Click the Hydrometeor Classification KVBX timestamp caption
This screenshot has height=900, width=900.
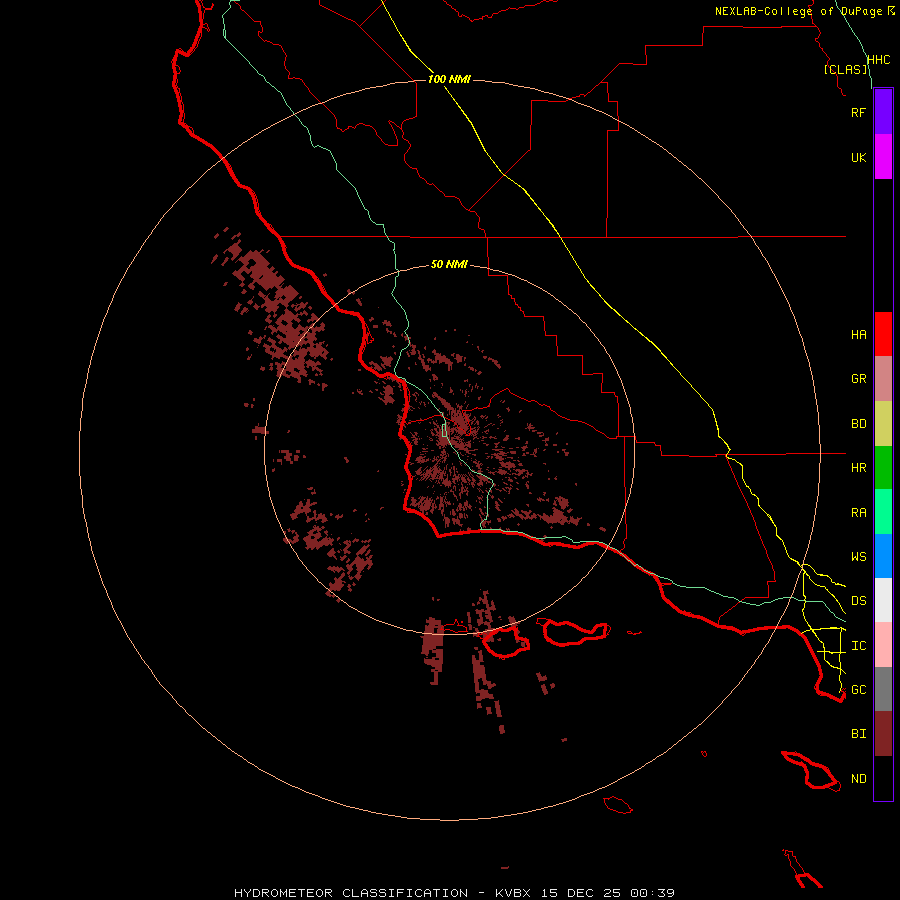point(454,893)
